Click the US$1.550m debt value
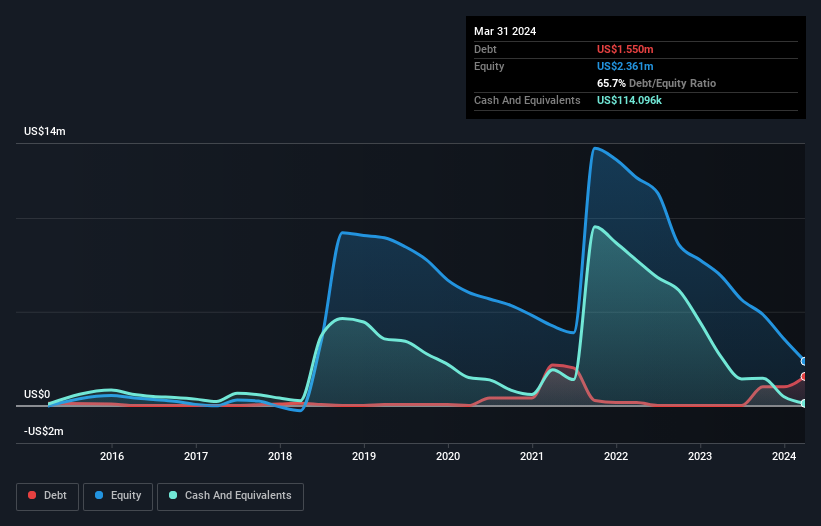This screenshot has height=526, width=821. [625, 49]
